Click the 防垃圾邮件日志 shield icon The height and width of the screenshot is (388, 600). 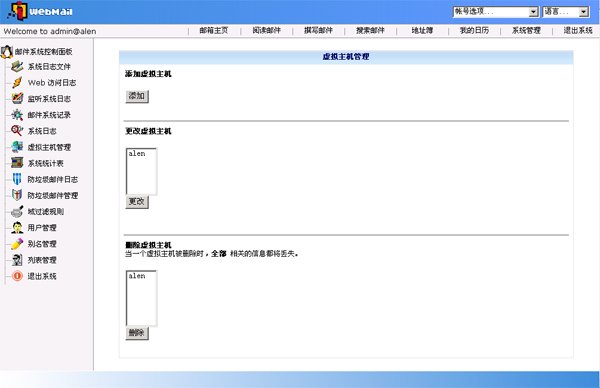click(x=17, y=179)
